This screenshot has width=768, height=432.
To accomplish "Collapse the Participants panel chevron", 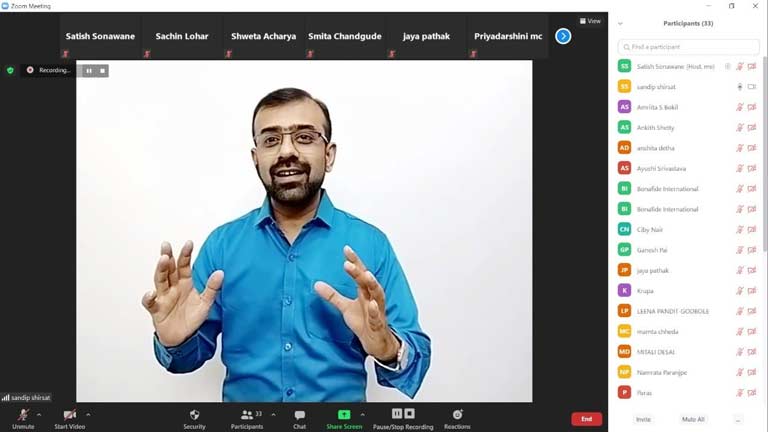I will pos(620,23).
